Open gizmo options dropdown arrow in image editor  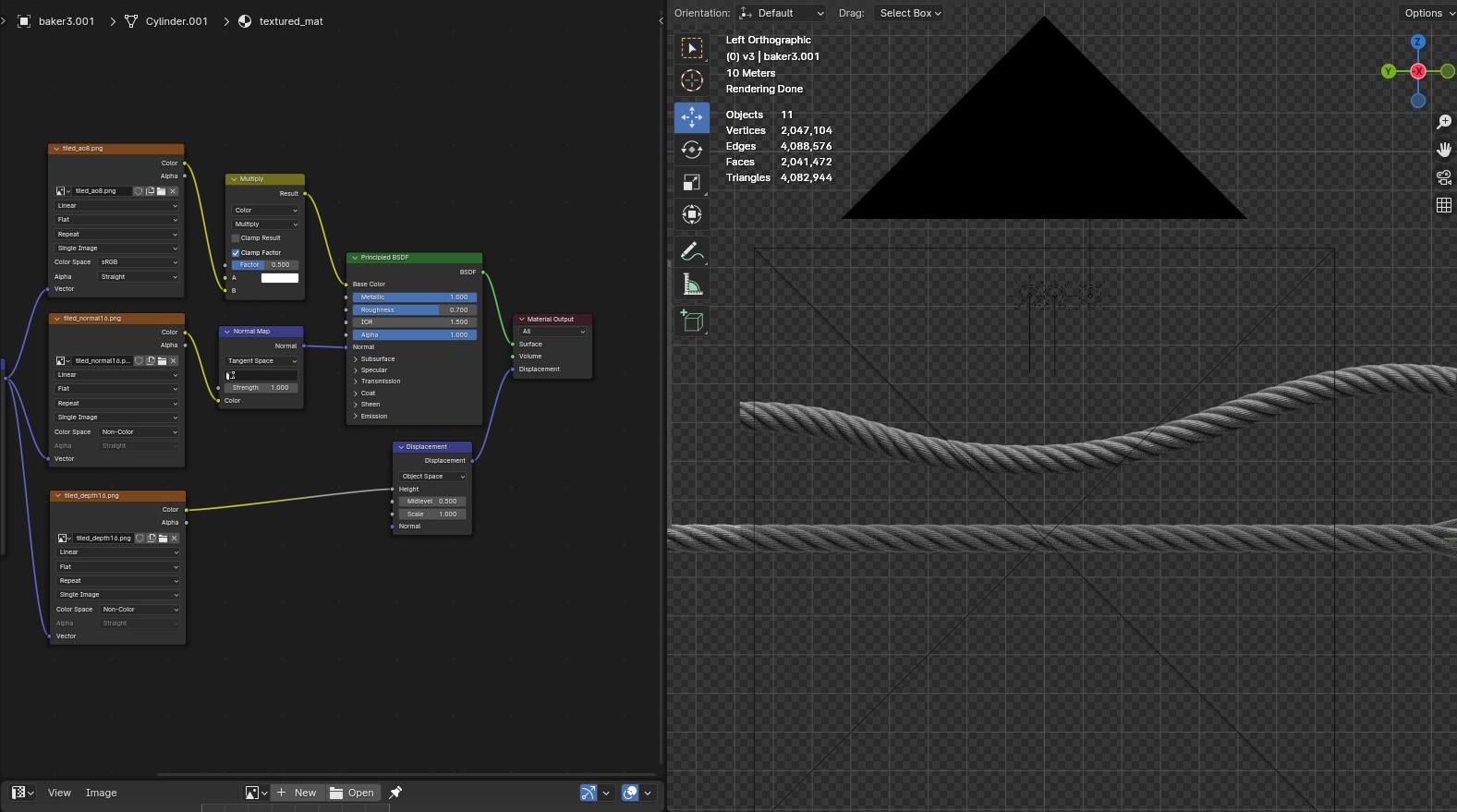pos(606,793)
